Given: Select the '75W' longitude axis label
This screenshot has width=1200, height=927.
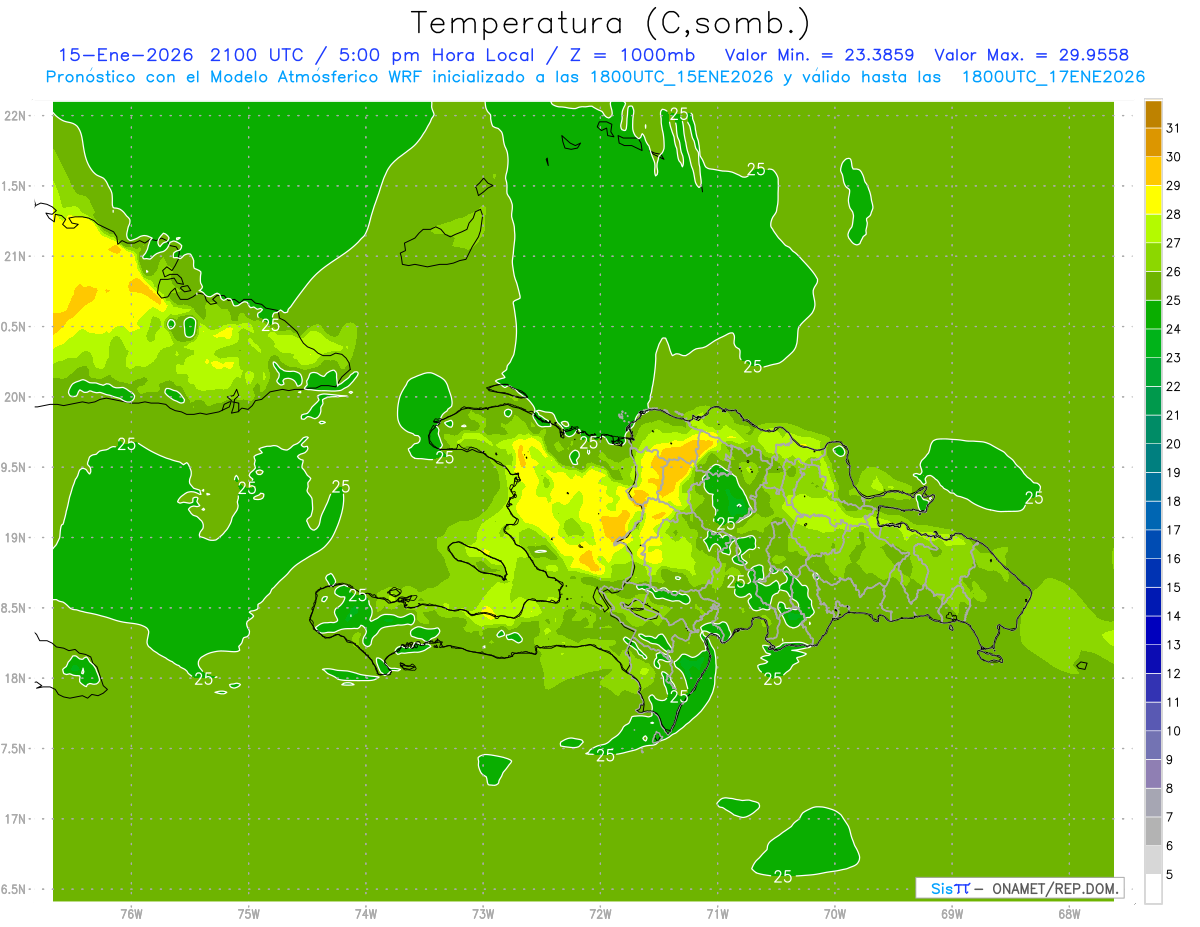Looking at the screenshot, I should 249,913.
